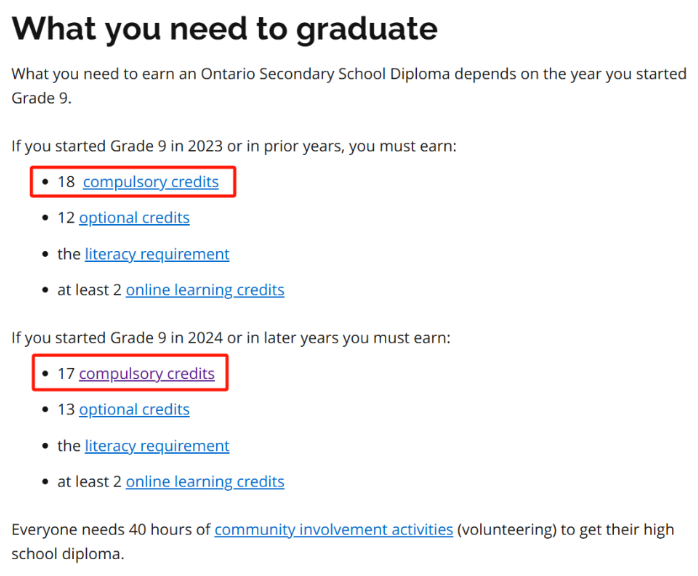
Task: Open compulsory credits link beside 18
Action: tap(151, 182)
